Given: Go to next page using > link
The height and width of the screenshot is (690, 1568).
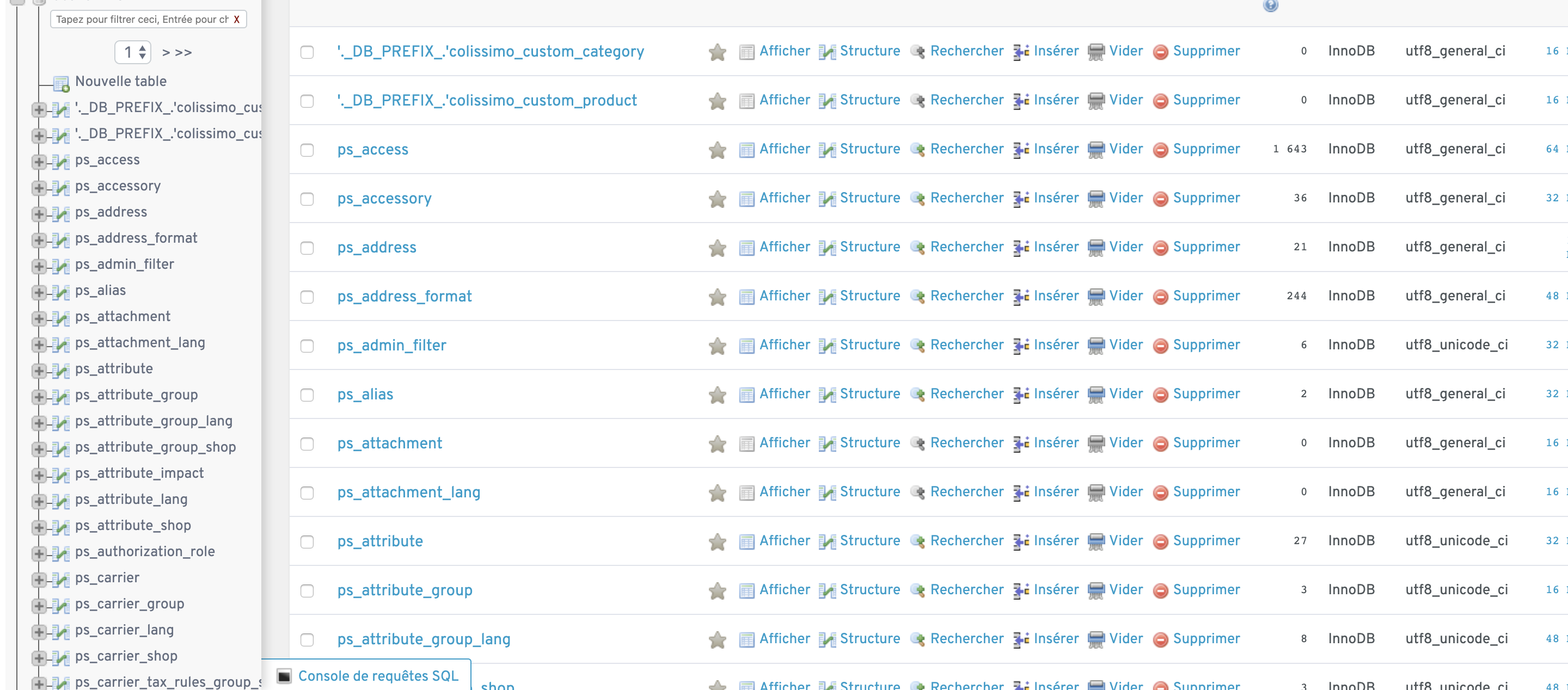Looking at the screenshot, I should pyautogui.click(x=166, y=52).
